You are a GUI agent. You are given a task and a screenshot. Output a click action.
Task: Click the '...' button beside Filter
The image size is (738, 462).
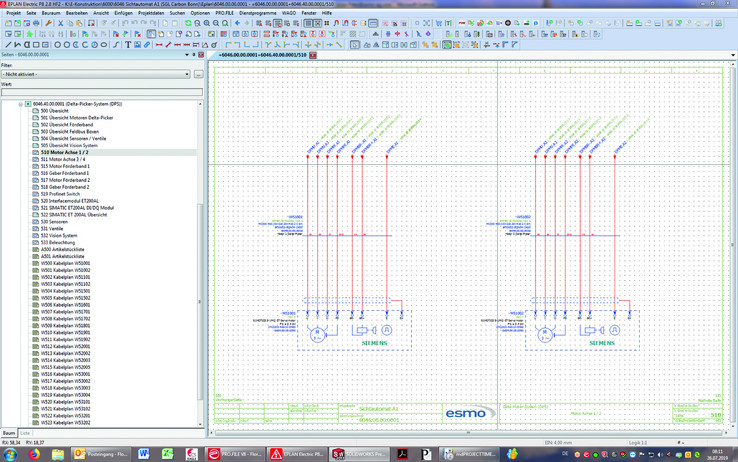pos(198,74)
